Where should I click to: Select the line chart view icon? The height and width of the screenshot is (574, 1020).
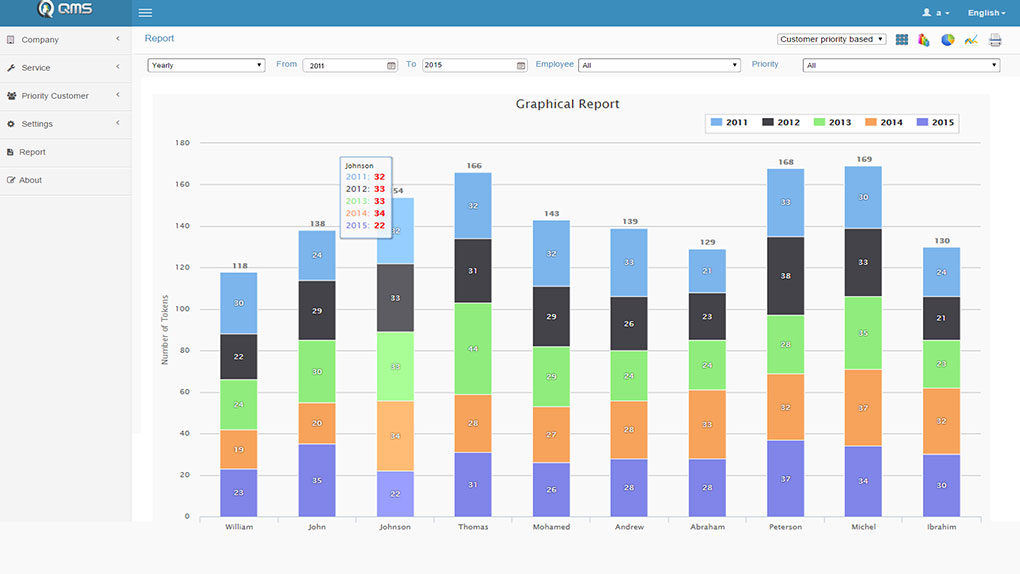tap(971, 40)
